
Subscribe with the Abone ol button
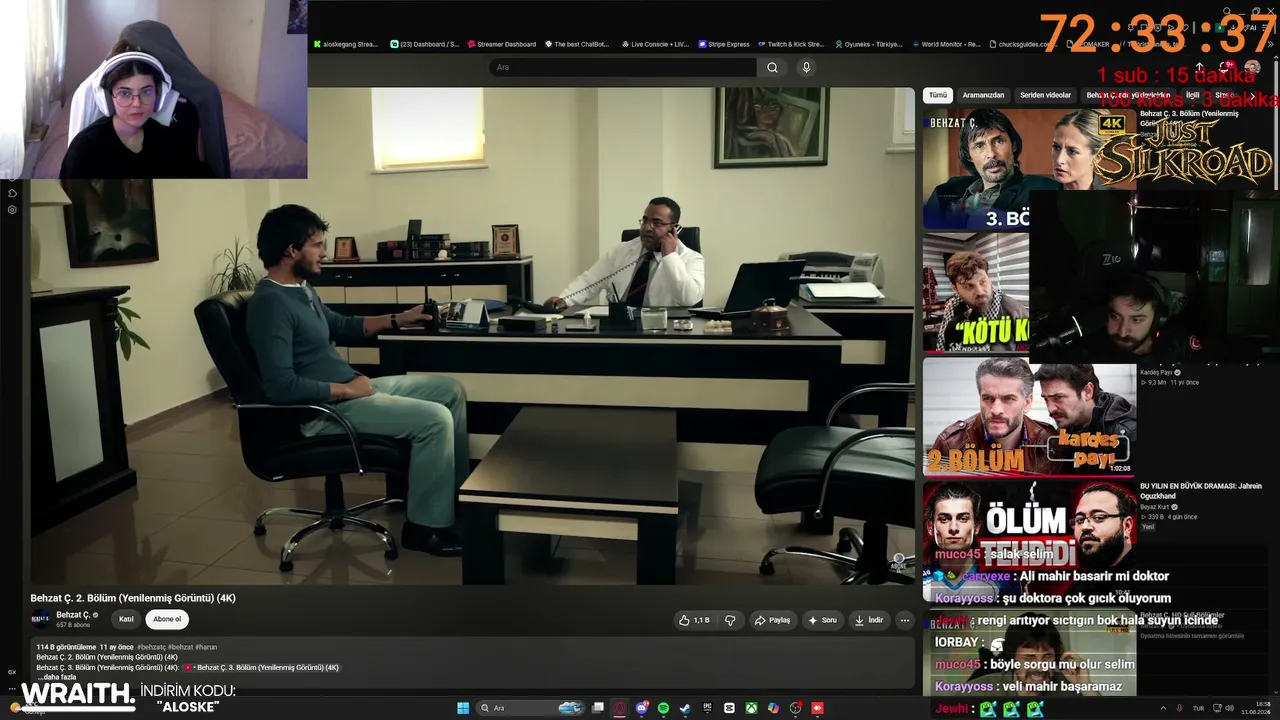tap(167, 619)
